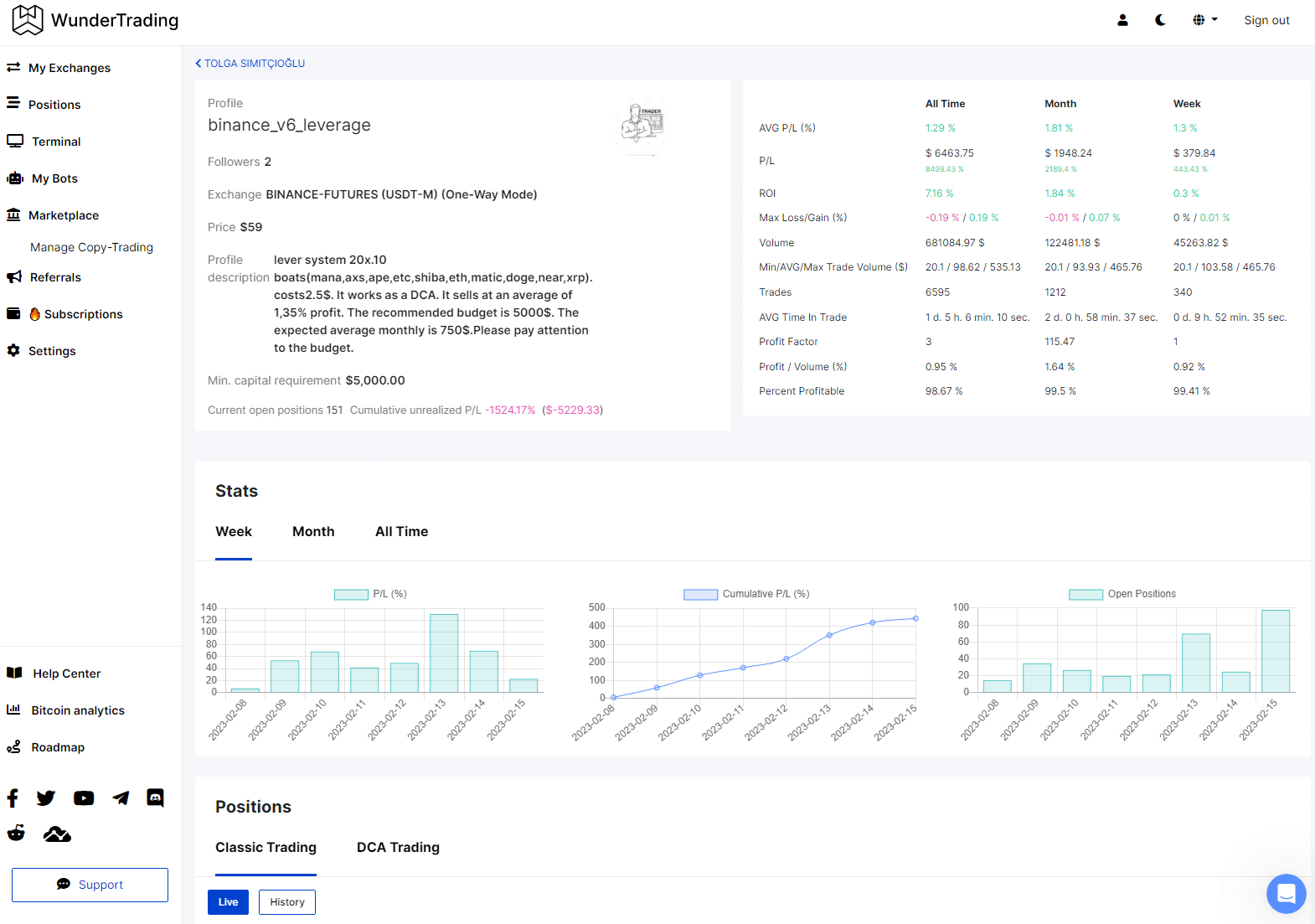Click the 2023-02-15 Open Positions bar
Viewport: 1315px width, 924px height.
(1276, 651)
